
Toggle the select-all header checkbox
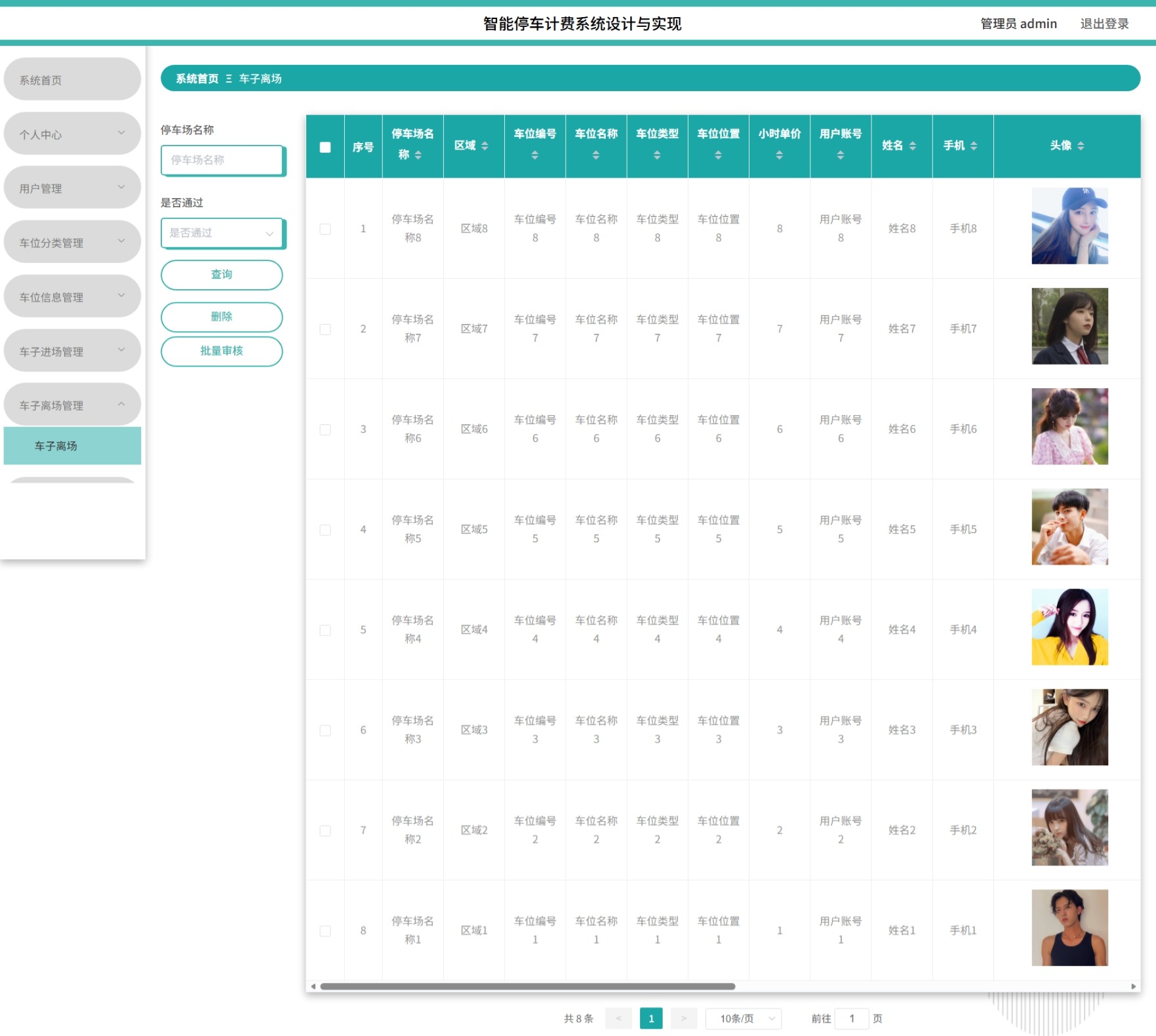pos(325,147)
